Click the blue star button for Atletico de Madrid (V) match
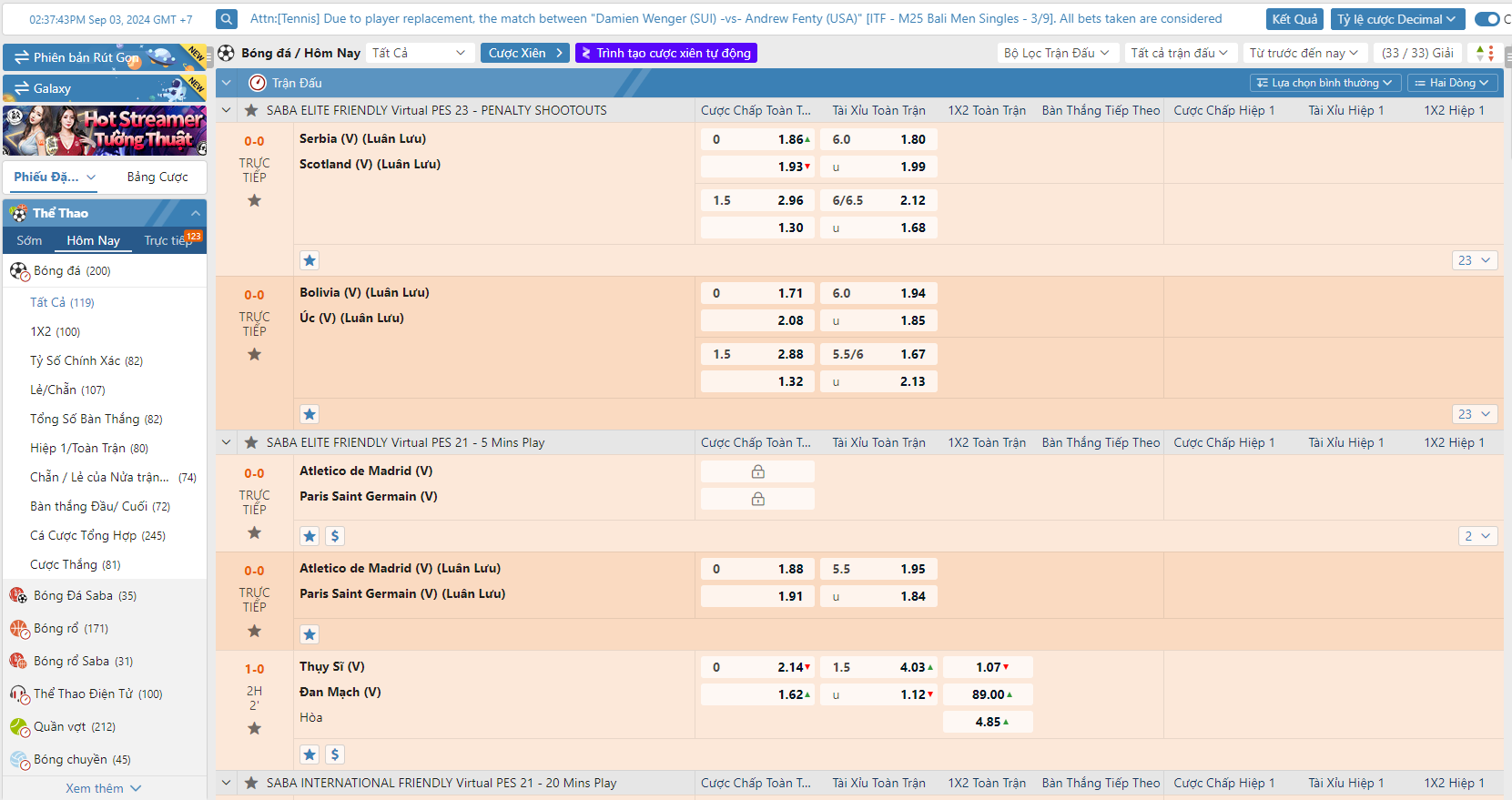Image resolution: width=1512 pixels, height=800 pixels. point(310,536)
